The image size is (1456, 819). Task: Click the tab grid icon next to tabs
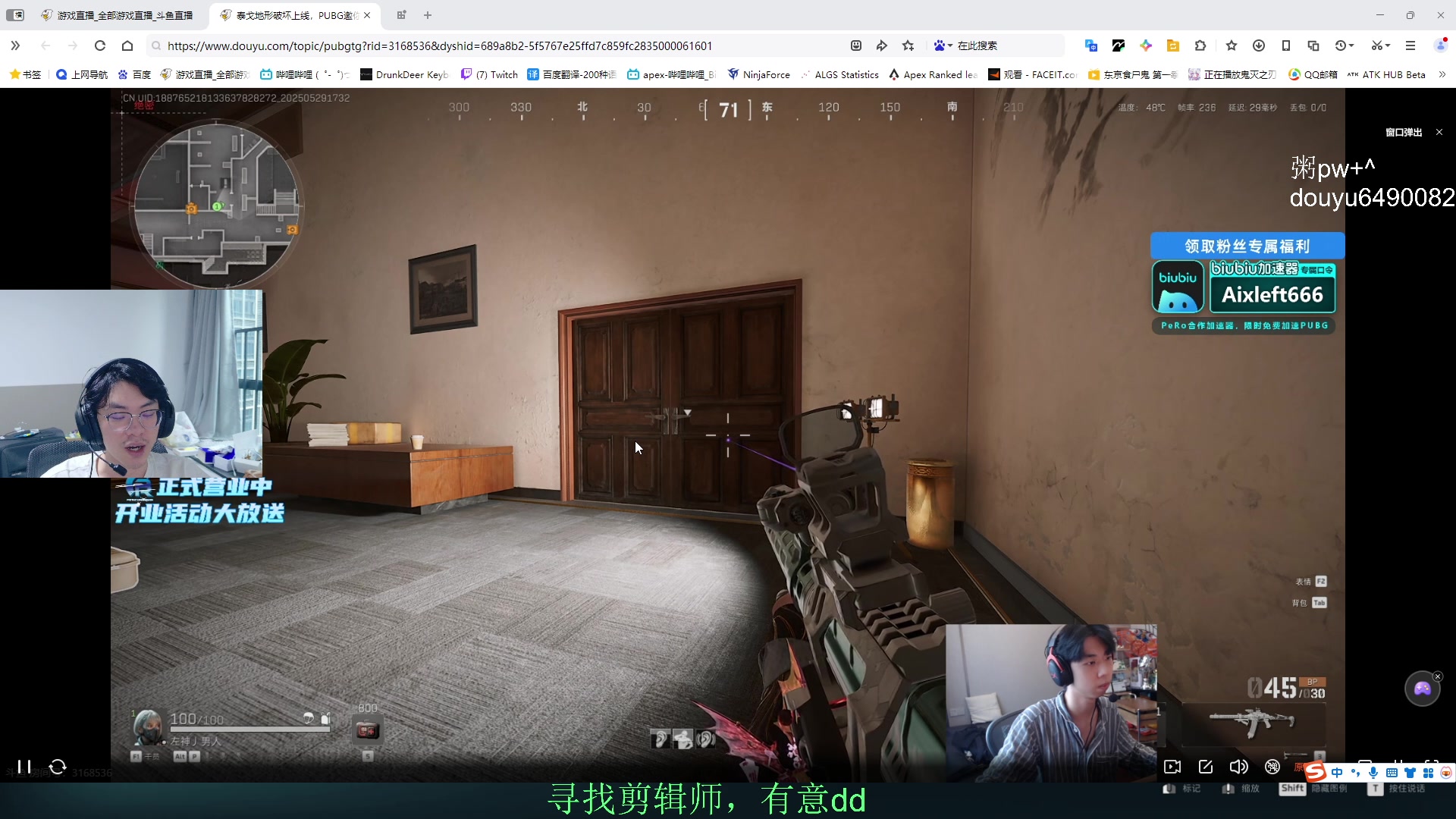point(401,15)
